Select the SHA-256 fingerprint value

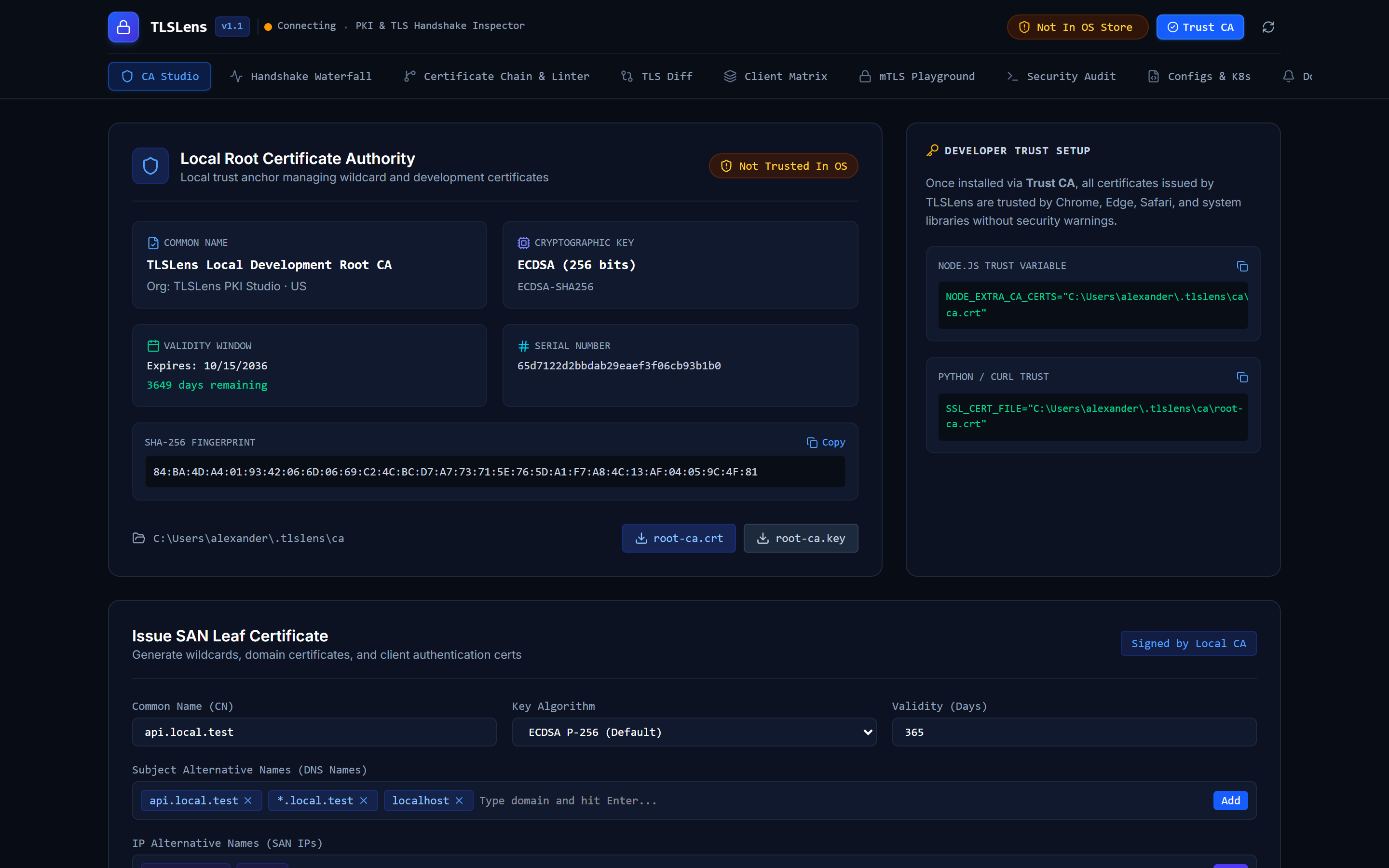(455, 472)
